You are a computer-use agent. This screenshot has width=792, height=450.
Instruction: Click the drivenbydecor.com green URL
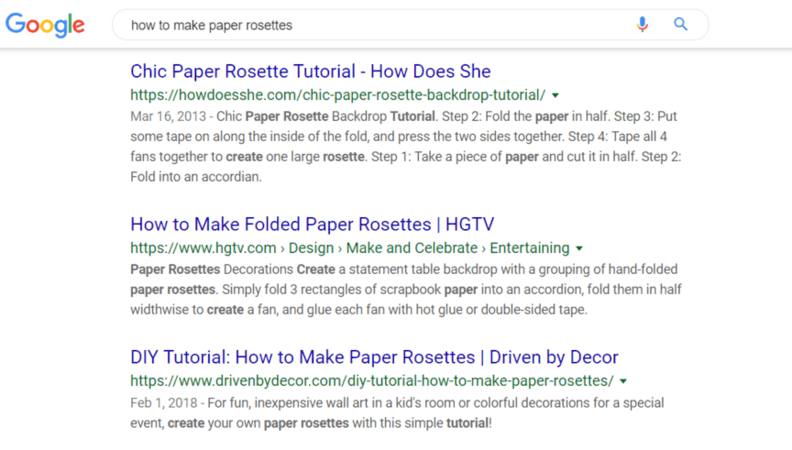pyautogui.click(x=371, y=381)
